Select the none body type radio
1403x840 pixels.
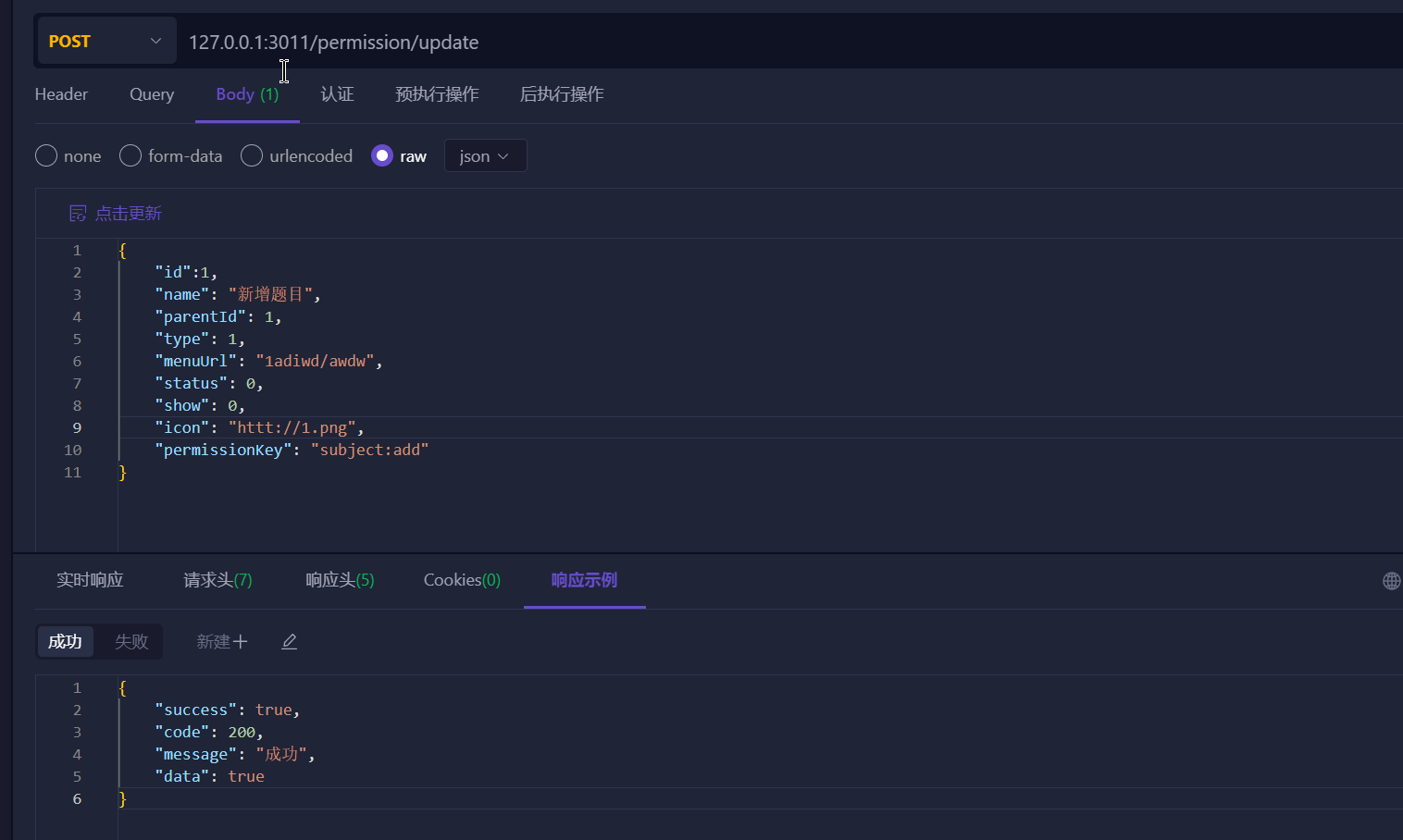pyautogui.click(x=46, y=155)
